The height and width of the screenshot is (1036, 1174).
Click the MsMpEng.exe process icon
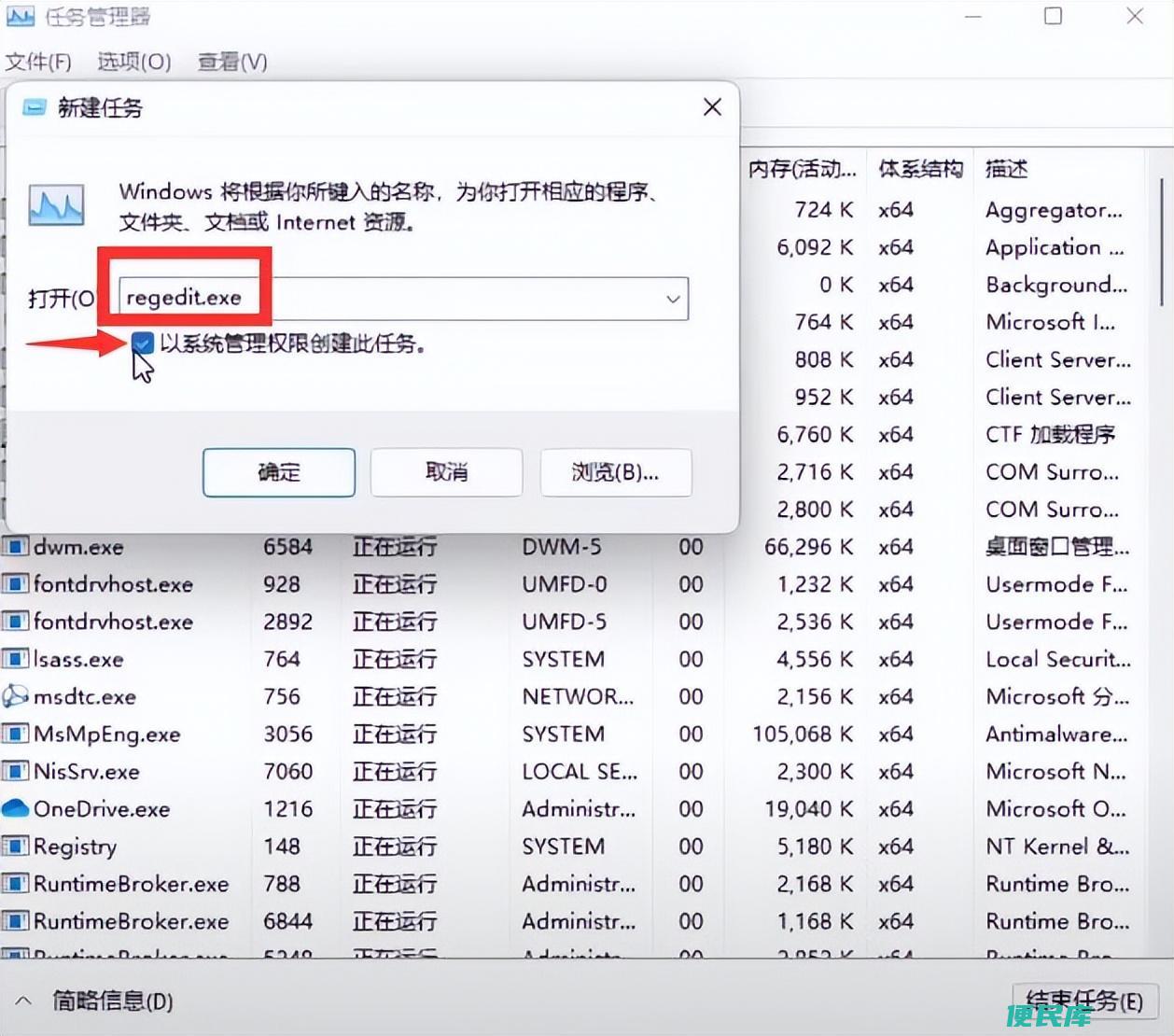coord(15,734)
